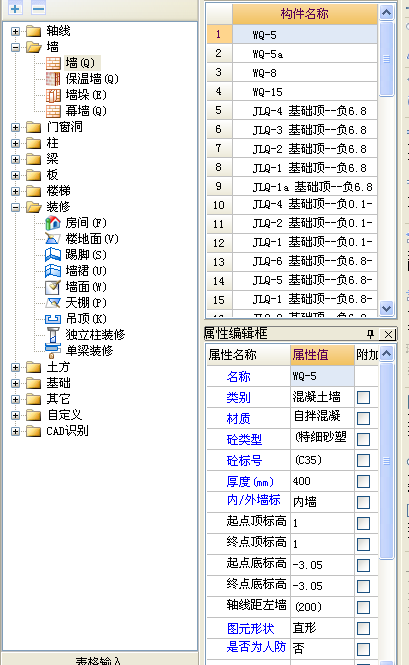The width and height of the screenshot is (409, 665).
Task: Toggle the 厚度(mm) additional checkbox
Action: [364, 481]
